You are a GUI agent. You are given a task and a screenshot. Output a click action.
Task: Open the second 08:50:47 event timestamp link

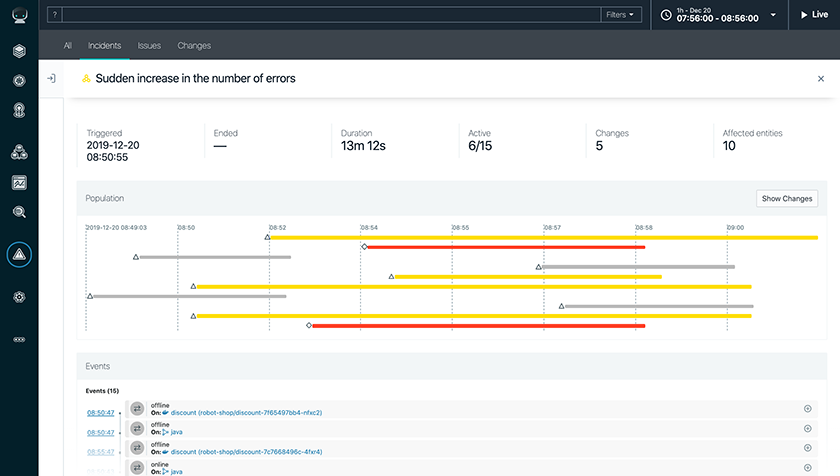pos(101,432)
